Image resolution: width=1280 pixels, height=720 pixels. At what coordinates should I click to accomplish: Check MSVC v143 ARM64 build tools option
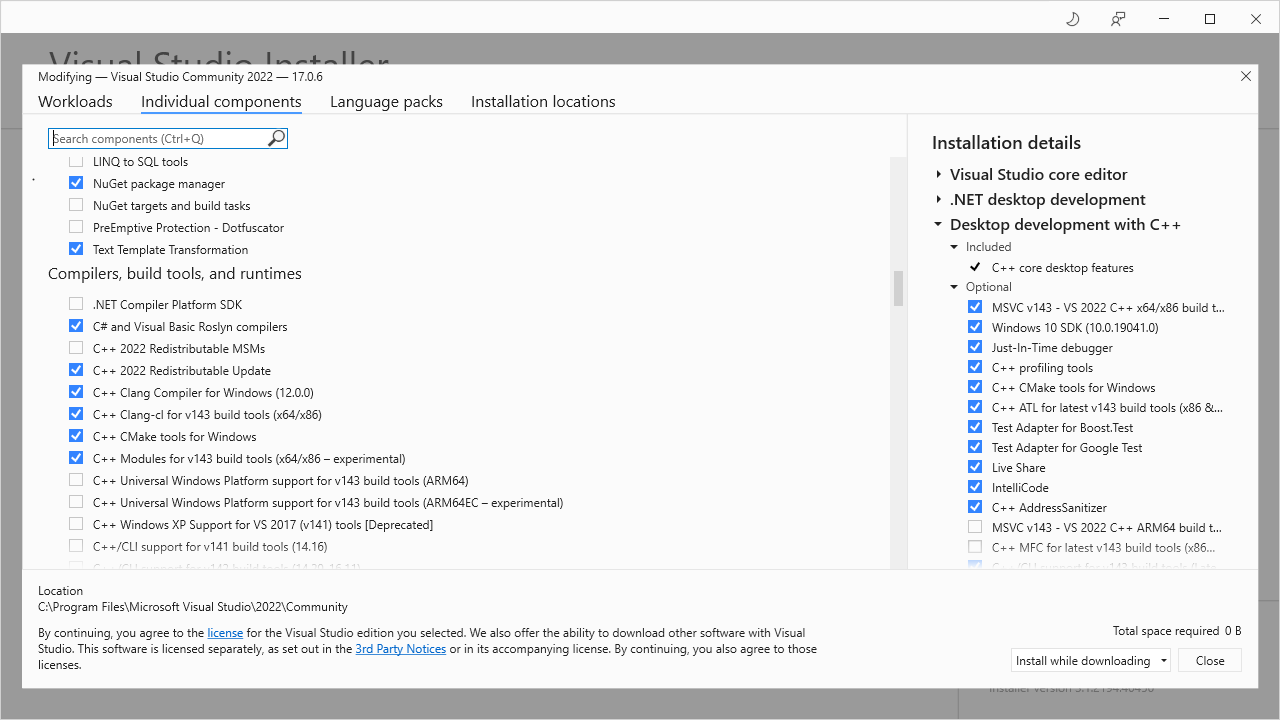click(x=975, y=527)
